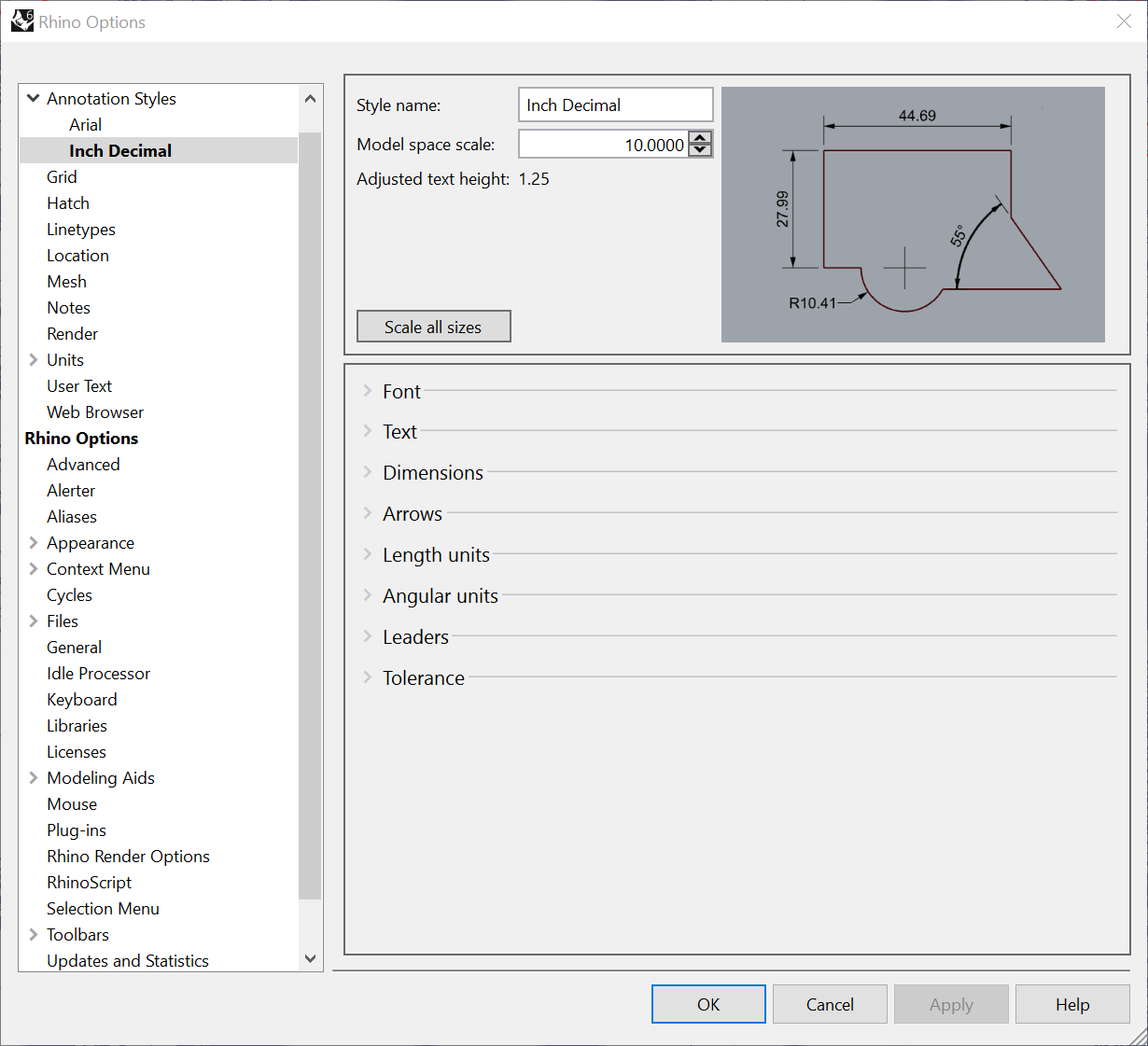The width and height of the screenshot is (1148, 1046).
Task: Click the Rhino application icon in the title bar
Action: (x=21, y=20)
